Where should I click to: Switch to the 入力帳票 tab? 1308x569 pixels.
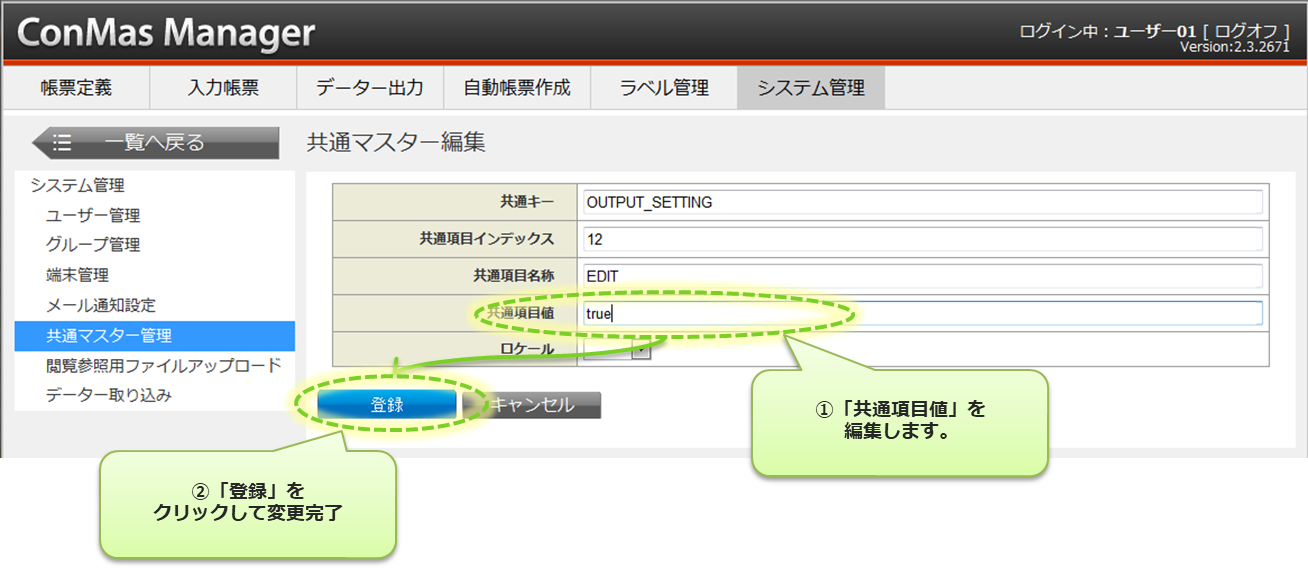tap(223, 88)
